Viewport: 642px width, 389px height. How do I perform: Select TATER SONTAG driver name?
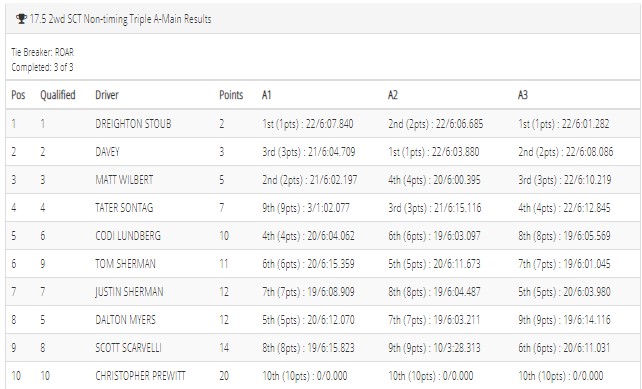click(124, 208)
